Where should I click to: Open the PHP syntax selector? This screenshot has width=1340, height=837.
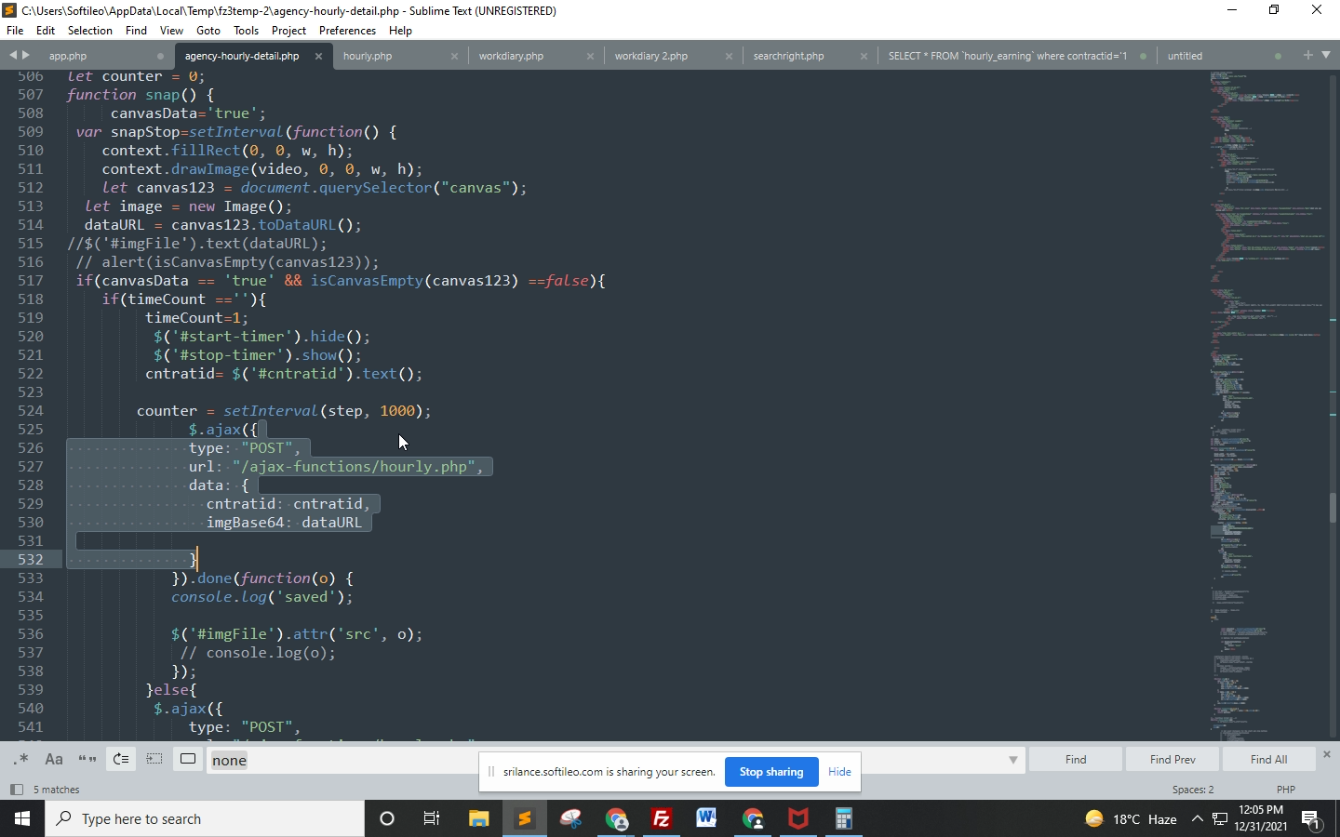pos(1285,789)
